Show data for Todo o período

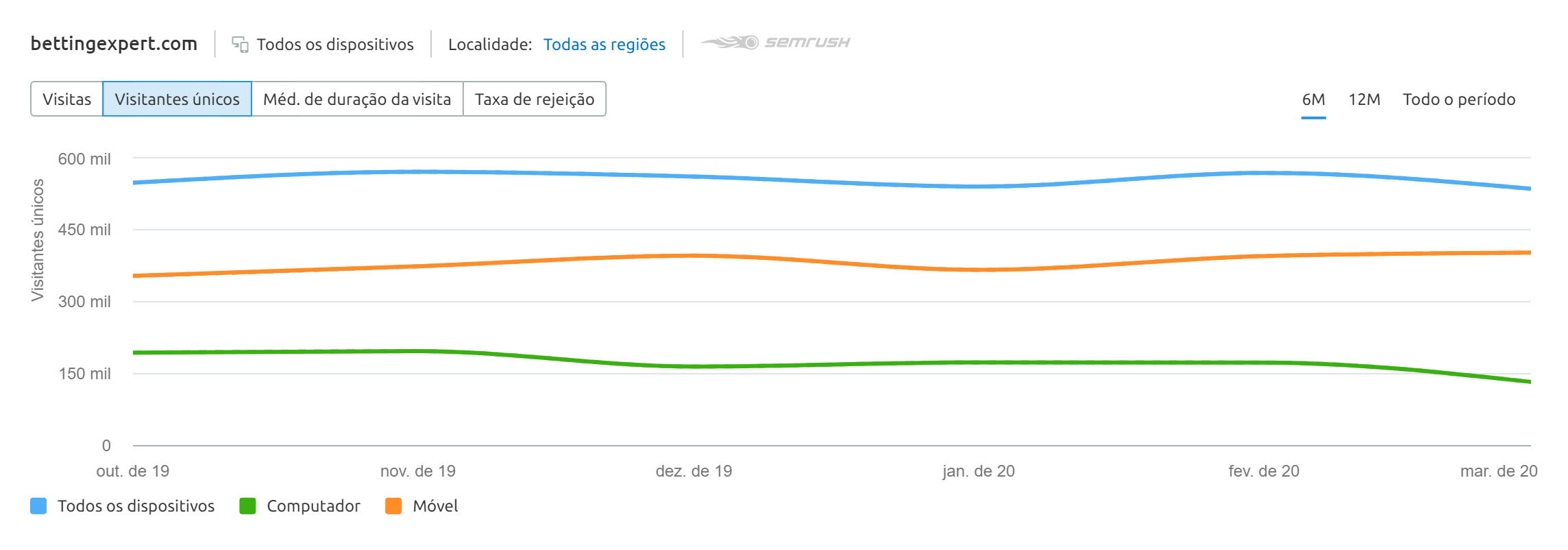coord(1458,99)
